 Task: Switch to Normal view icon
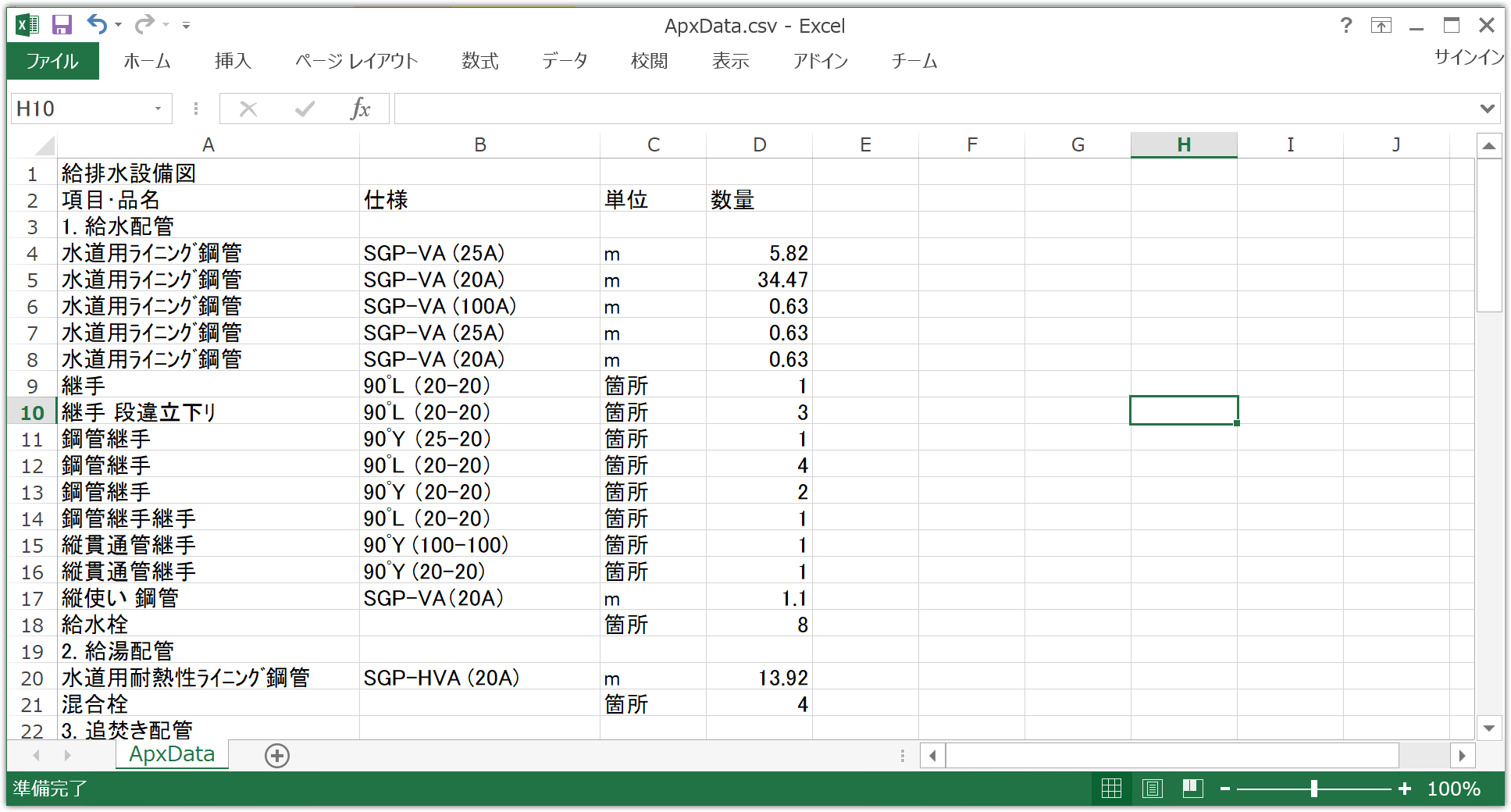(1111, 789)
